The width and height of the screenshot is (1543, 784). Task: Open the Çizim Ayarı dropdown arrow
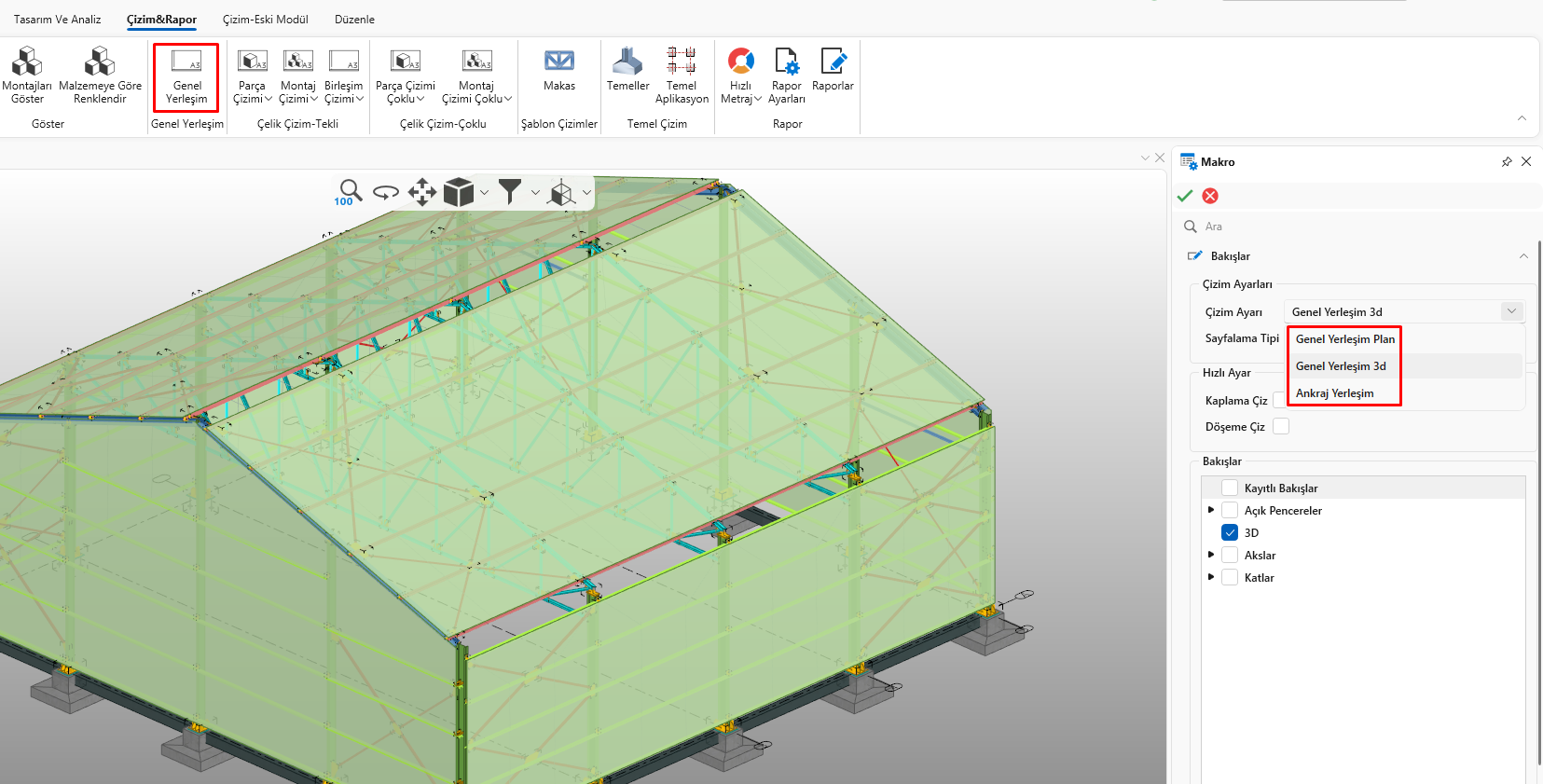pos(1511,312)
